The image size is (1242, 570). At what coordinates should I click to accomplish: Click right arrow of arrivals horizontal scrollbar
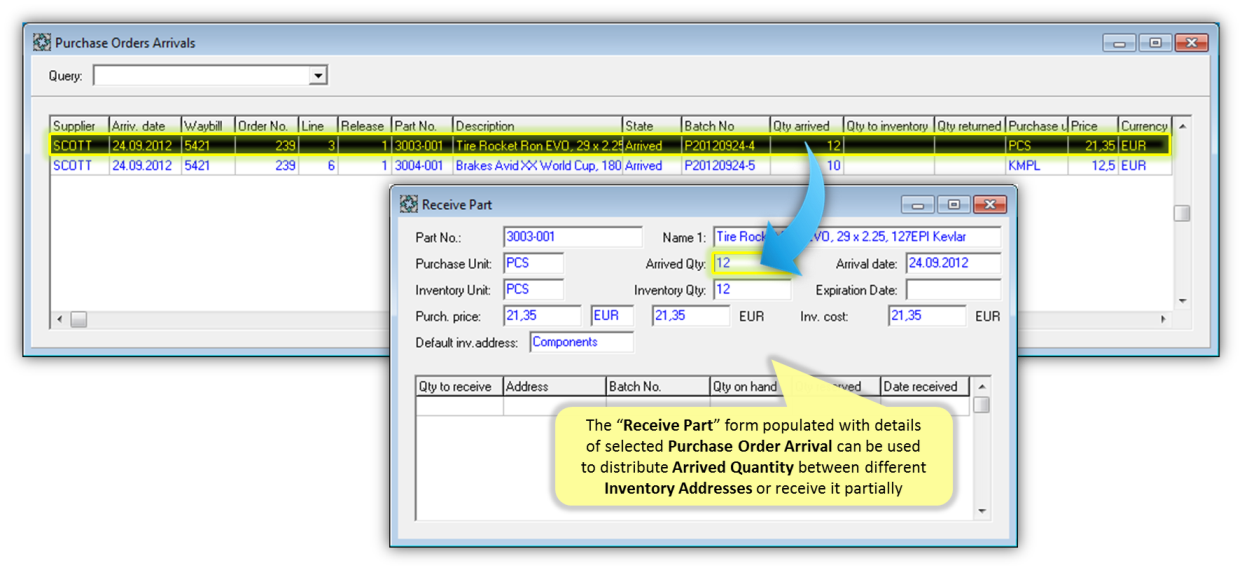[1162, 319]
